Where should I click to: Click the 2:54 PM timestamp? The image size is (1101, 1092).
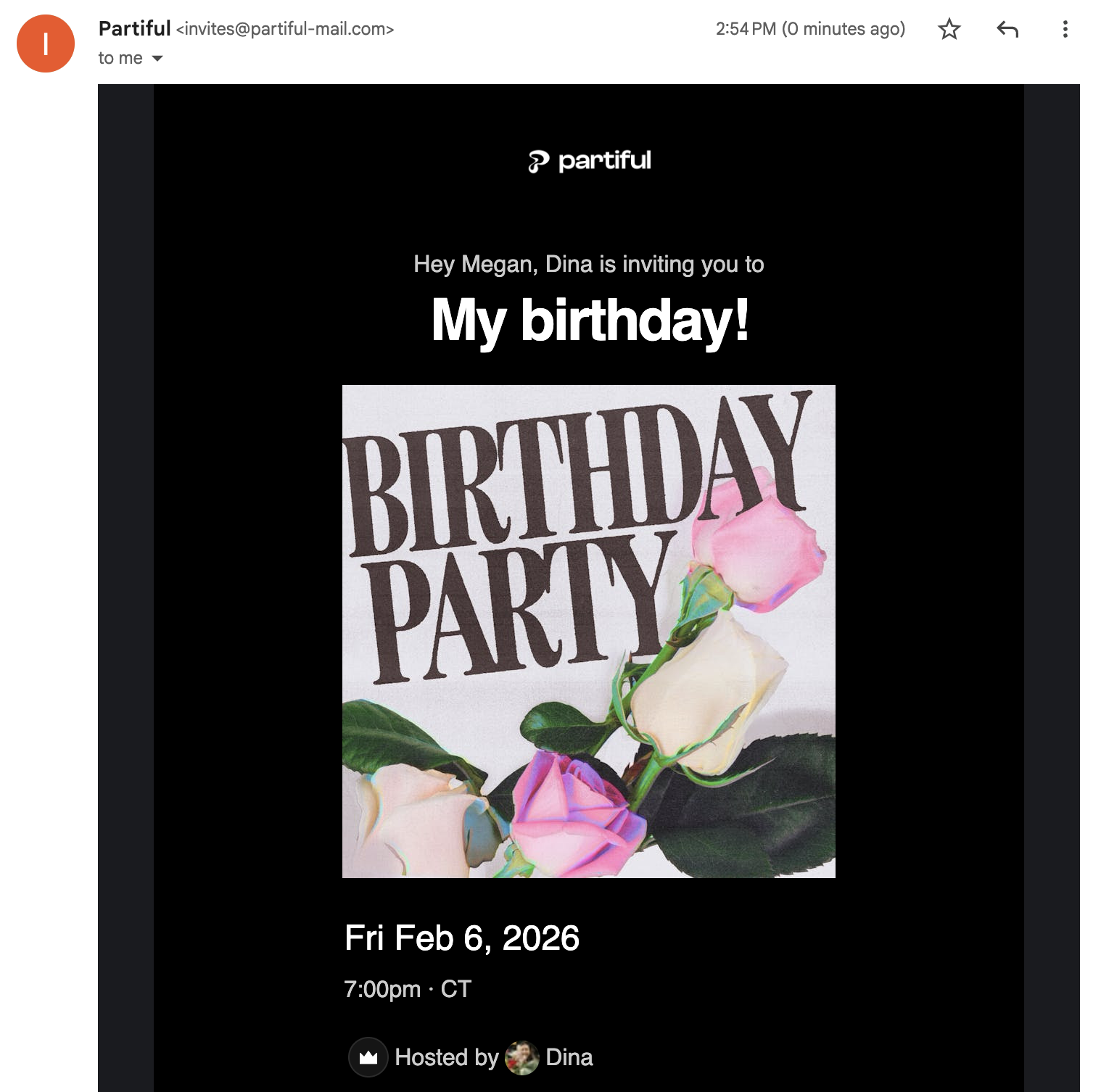click(x=746, y=29)
